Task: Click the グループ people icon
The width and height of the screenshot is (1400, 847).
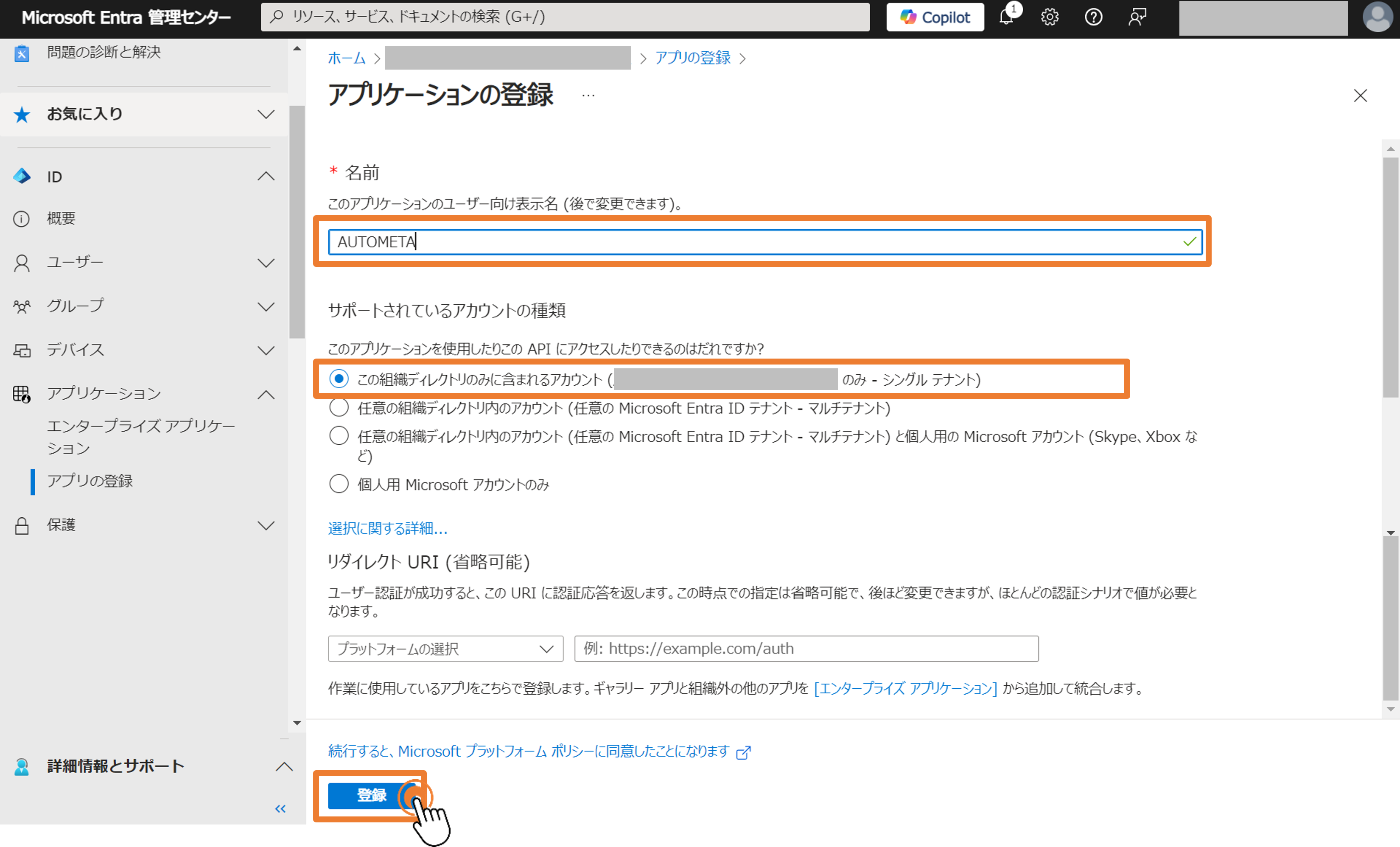Action: point(22,306)
